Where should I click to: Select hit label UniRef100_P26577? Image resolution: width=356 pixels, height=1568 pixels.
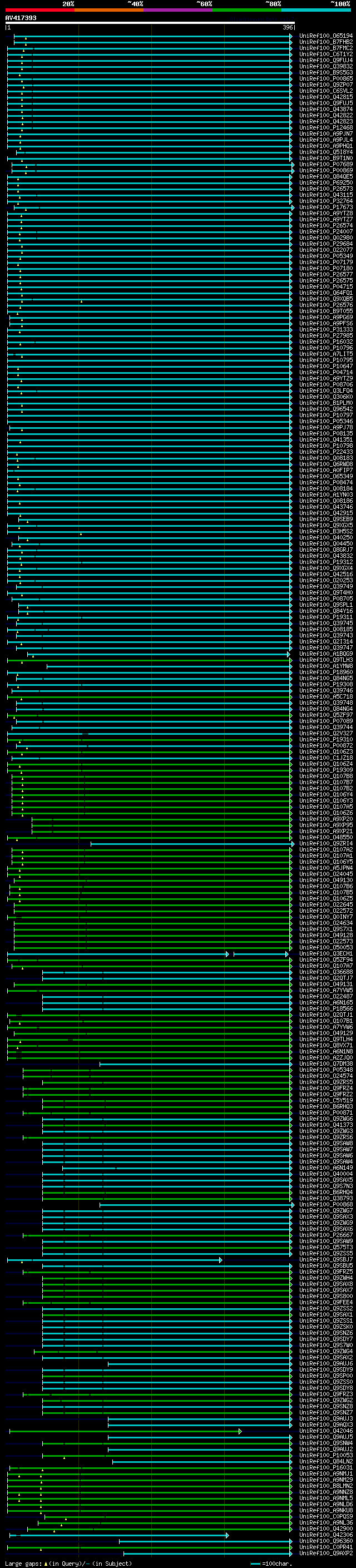[x=325, y=275]
